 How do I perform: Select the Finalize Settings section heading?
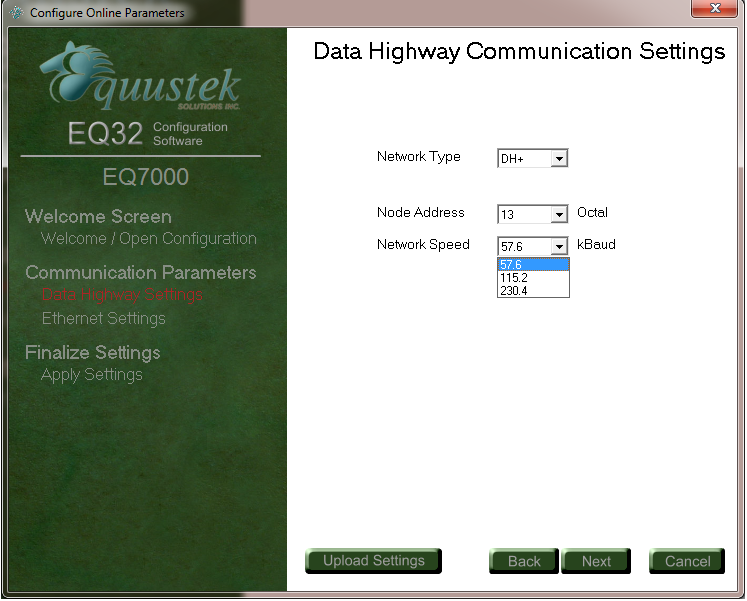click(92, 353)
